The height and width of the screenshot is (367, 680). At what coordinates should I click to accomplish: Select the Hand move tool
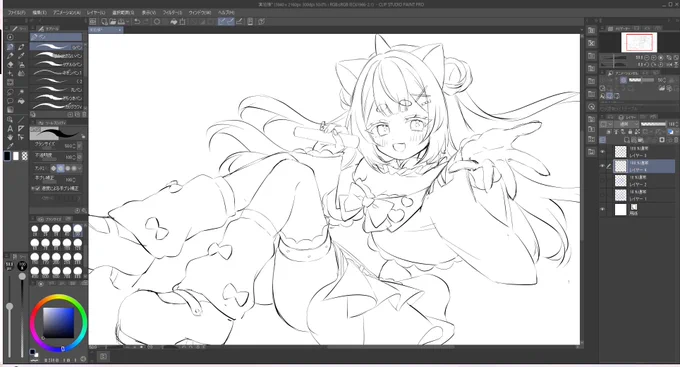click(10, 137)
